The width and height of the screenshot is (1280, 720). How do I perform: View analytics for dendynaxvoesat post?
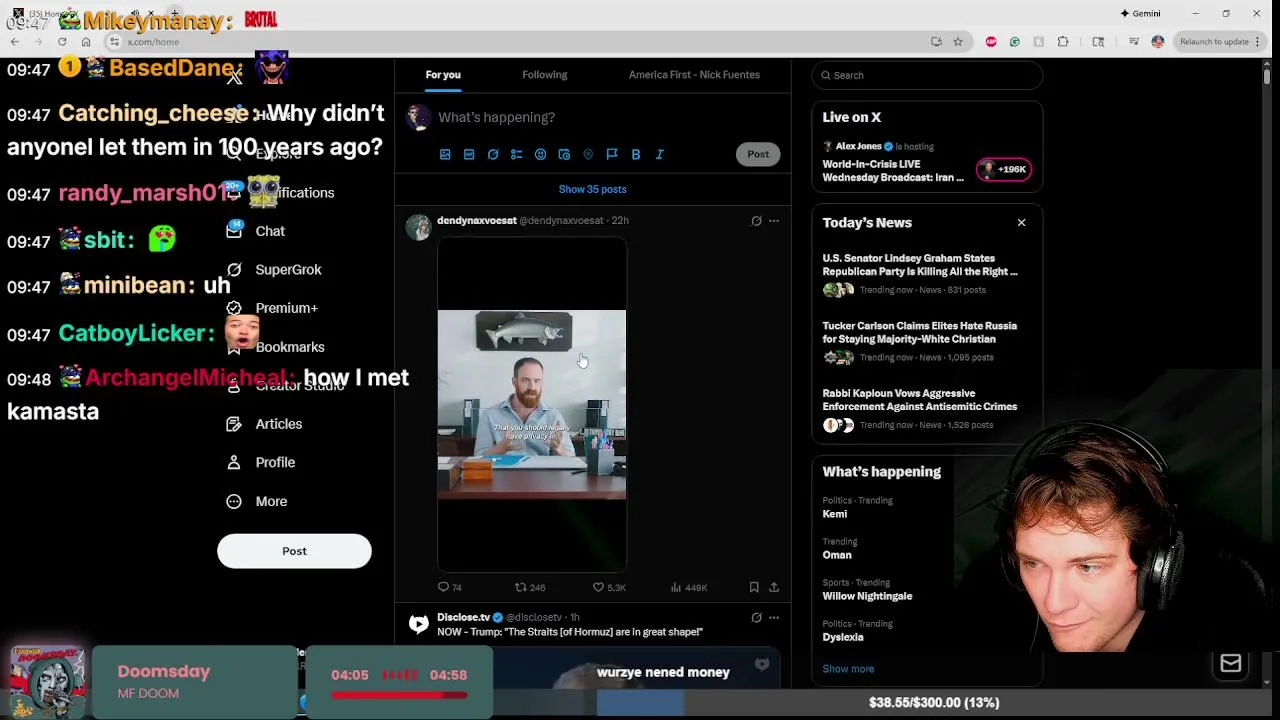point(689,588)
